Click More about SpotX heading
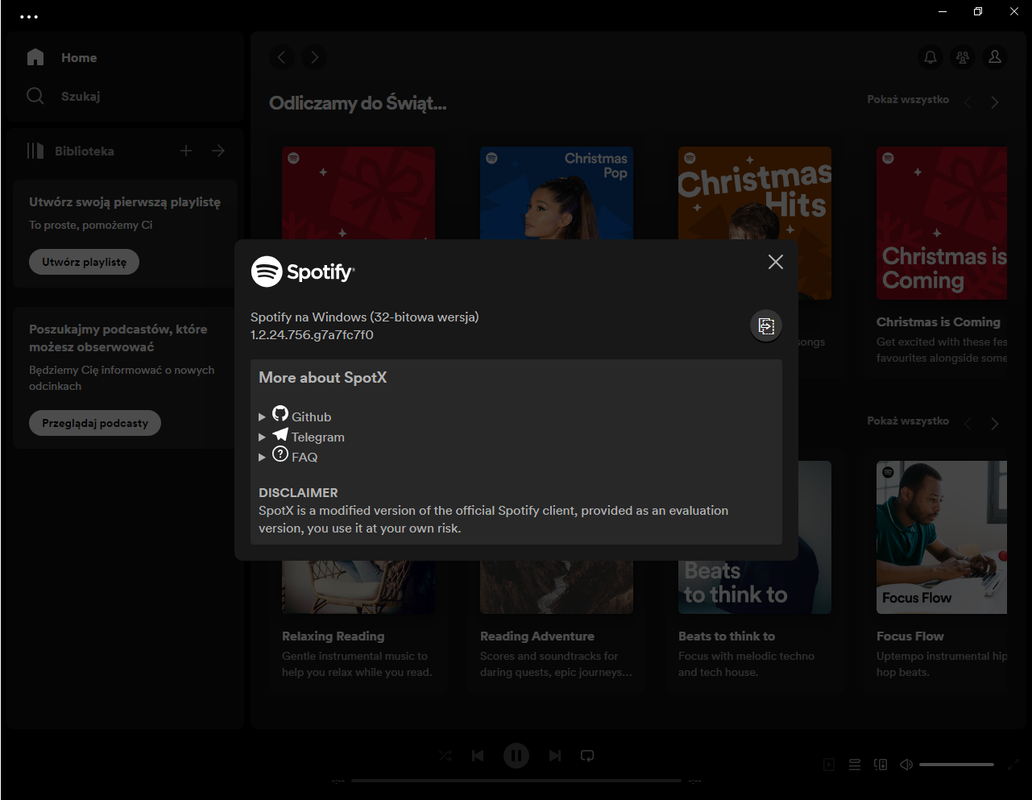This screenshot has height=800, width=1032. point(322,378)
